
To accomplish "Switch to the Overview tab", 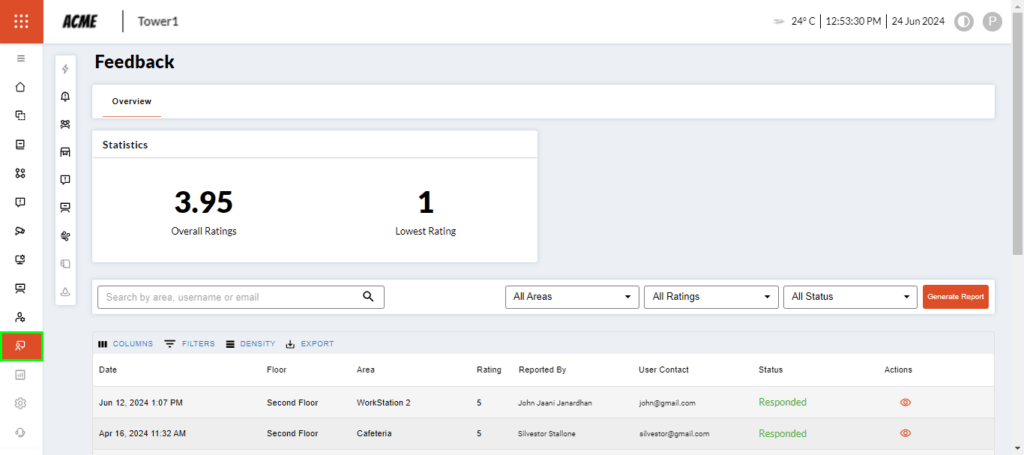I will tap(131, 102).
